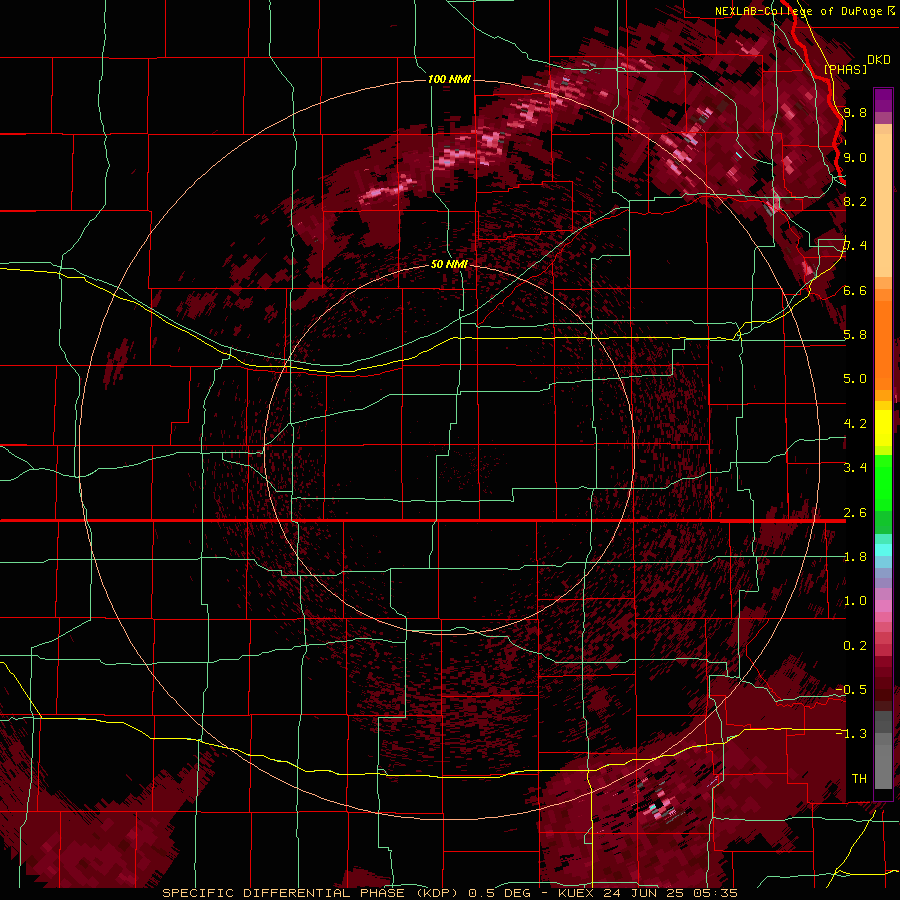Pick the yellow band on the color bar
The image size is (900, 900).
point(883,428)
